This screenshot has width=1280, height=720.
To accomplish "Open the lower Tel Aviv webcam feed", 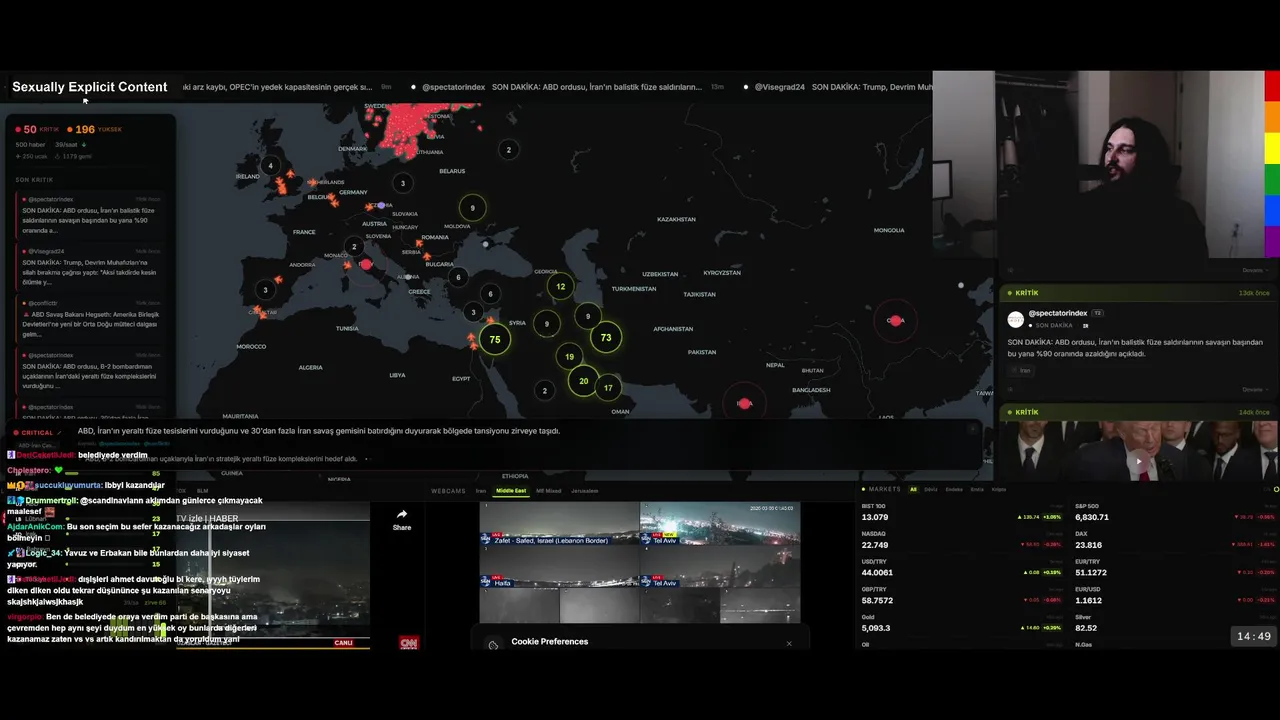I will (720, 566).
